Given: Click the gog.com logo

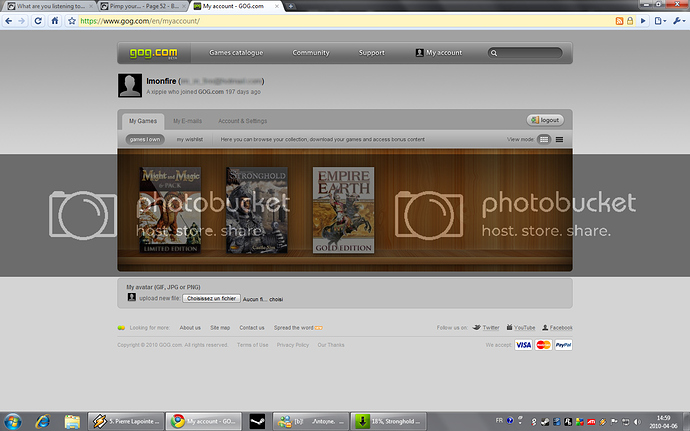Looking at the screenshot, I should pyautogui.click(x=154, y=53).
